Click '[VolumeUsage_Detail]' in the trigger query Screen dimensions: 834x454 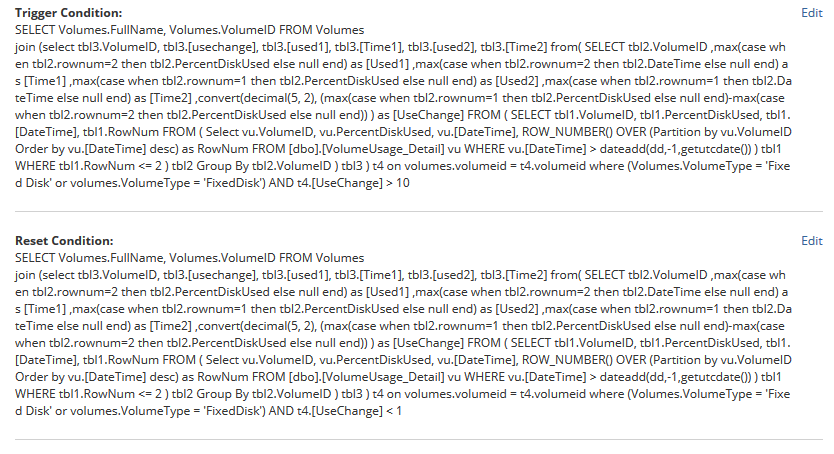point(383,149)
